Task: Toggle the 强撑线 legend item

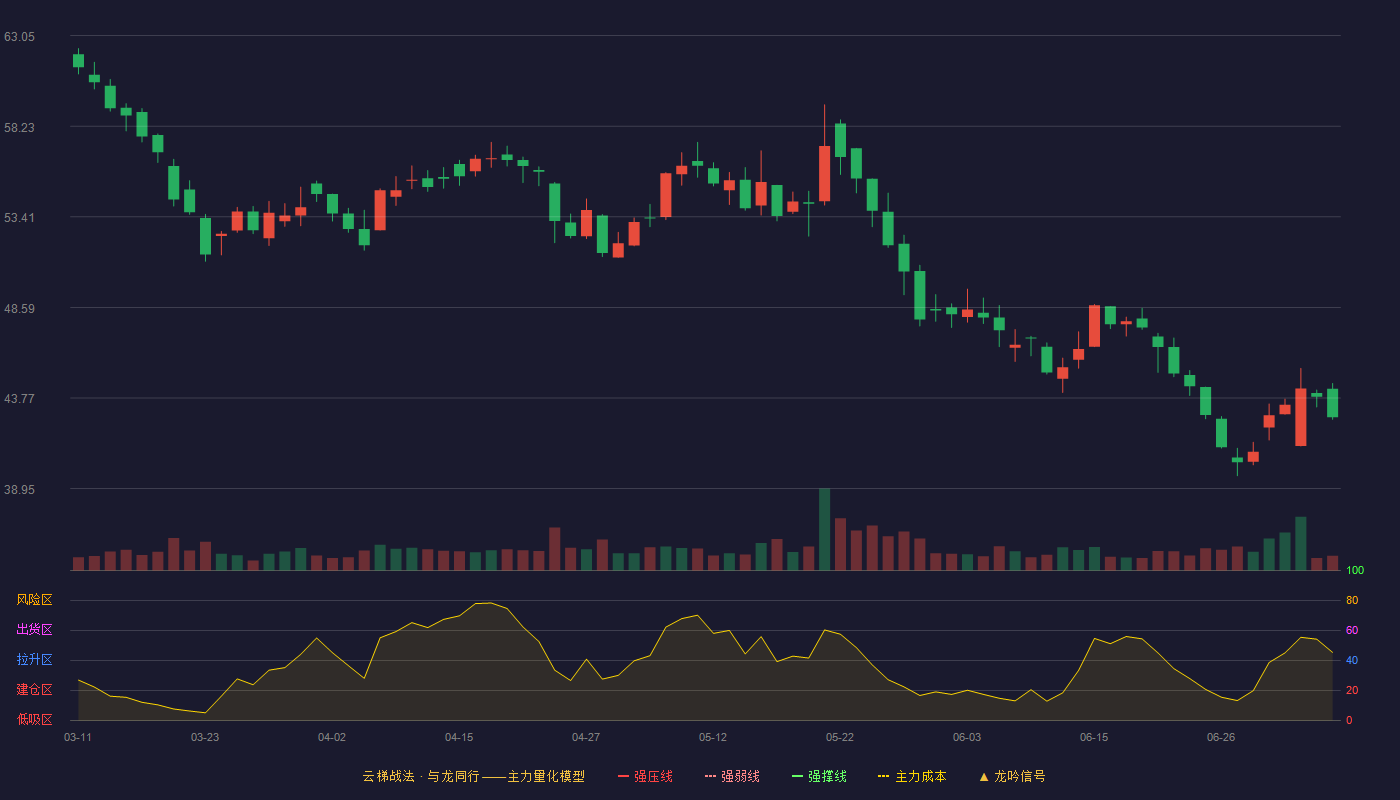Action: coord(819,776)
